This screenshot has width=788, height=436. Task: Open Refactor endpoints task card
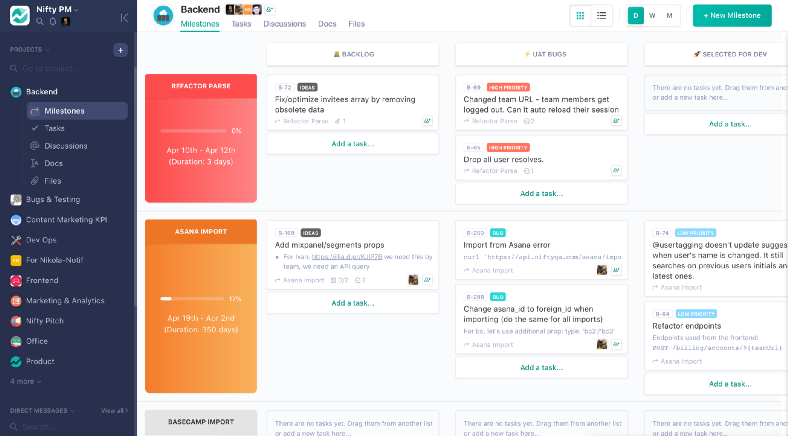pos(716,336)
